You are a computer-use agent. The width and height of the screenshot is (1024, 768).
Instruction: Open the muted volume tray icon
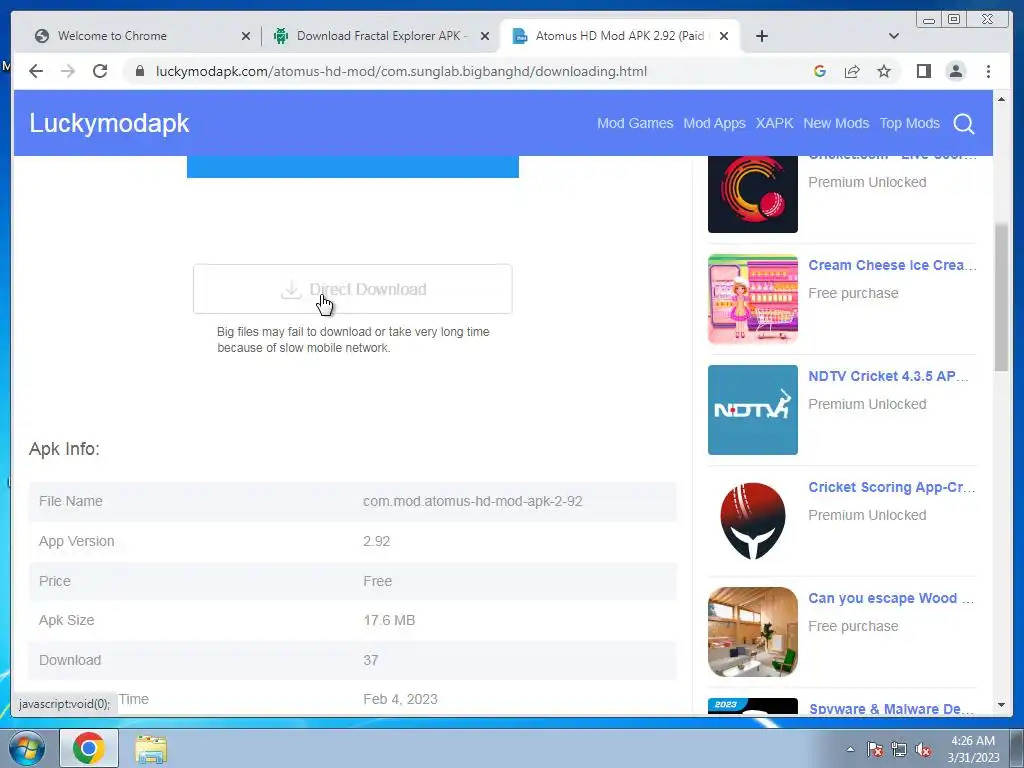[x=923, y=749]
